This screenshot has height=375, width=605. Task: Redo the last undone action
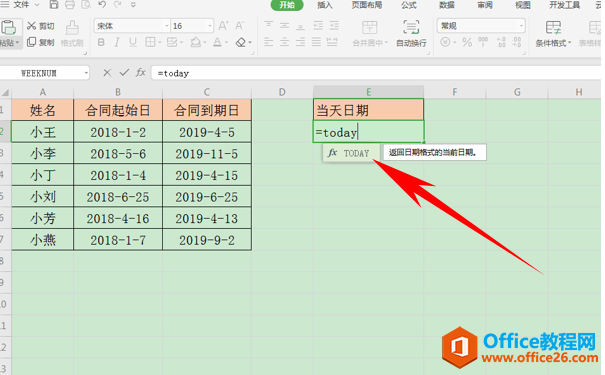point(117,5)
